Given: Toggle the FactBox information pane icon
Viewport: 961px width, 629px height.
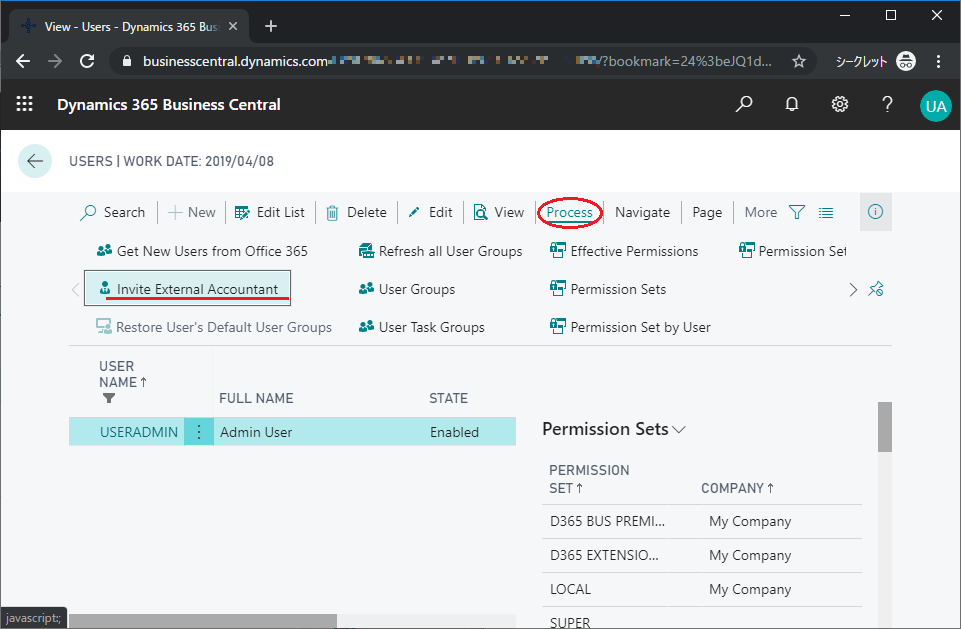Looking at the screenshot, I should click(875, 212).
